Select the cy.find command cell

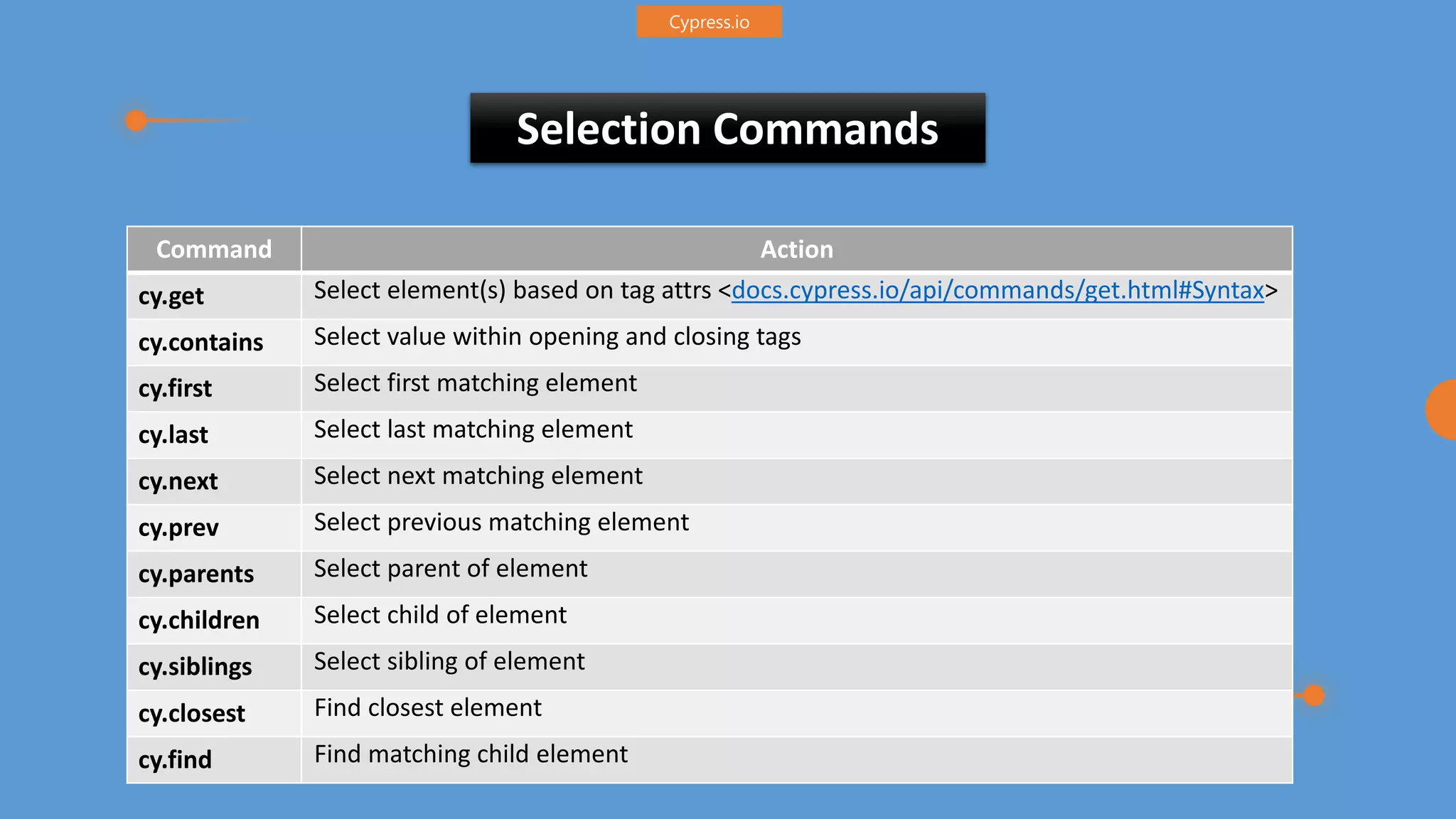(214, 759)
